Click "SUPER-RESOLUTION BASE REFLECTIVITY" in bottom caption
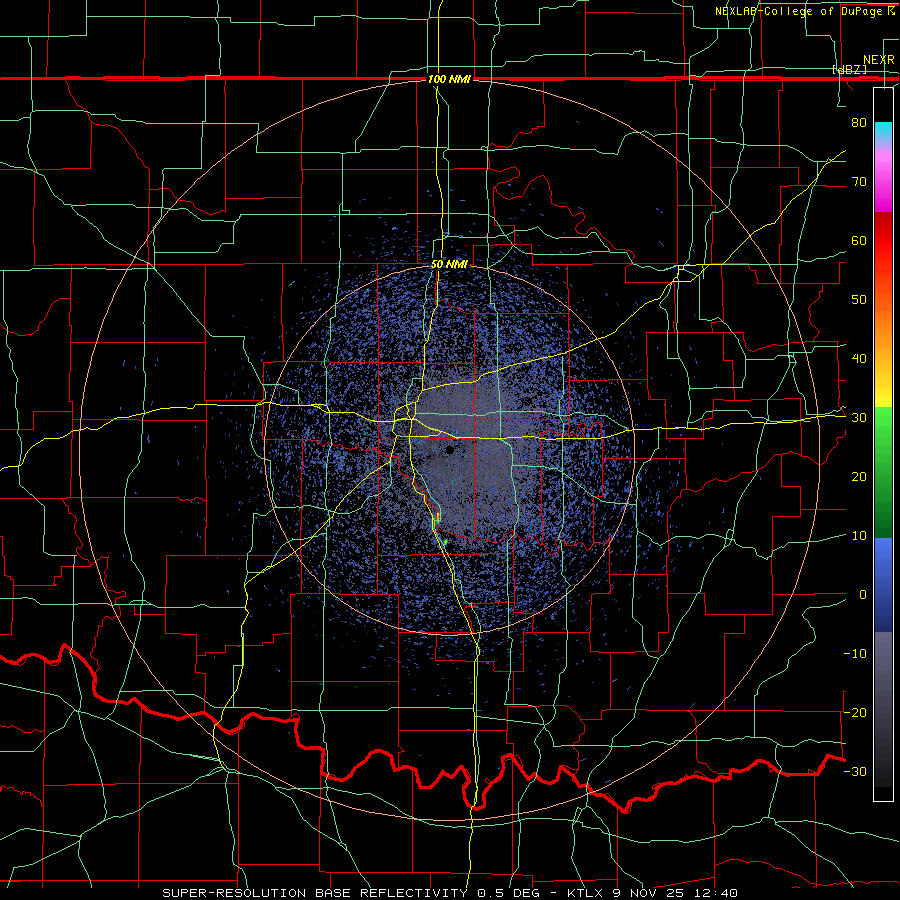This screenshot has height=900, width=900. pos(315,893)
